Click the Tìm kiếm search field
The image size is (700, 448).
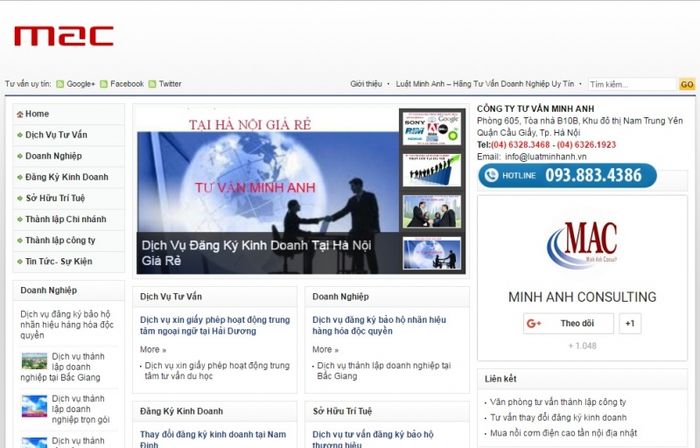[x=632, y=84]
